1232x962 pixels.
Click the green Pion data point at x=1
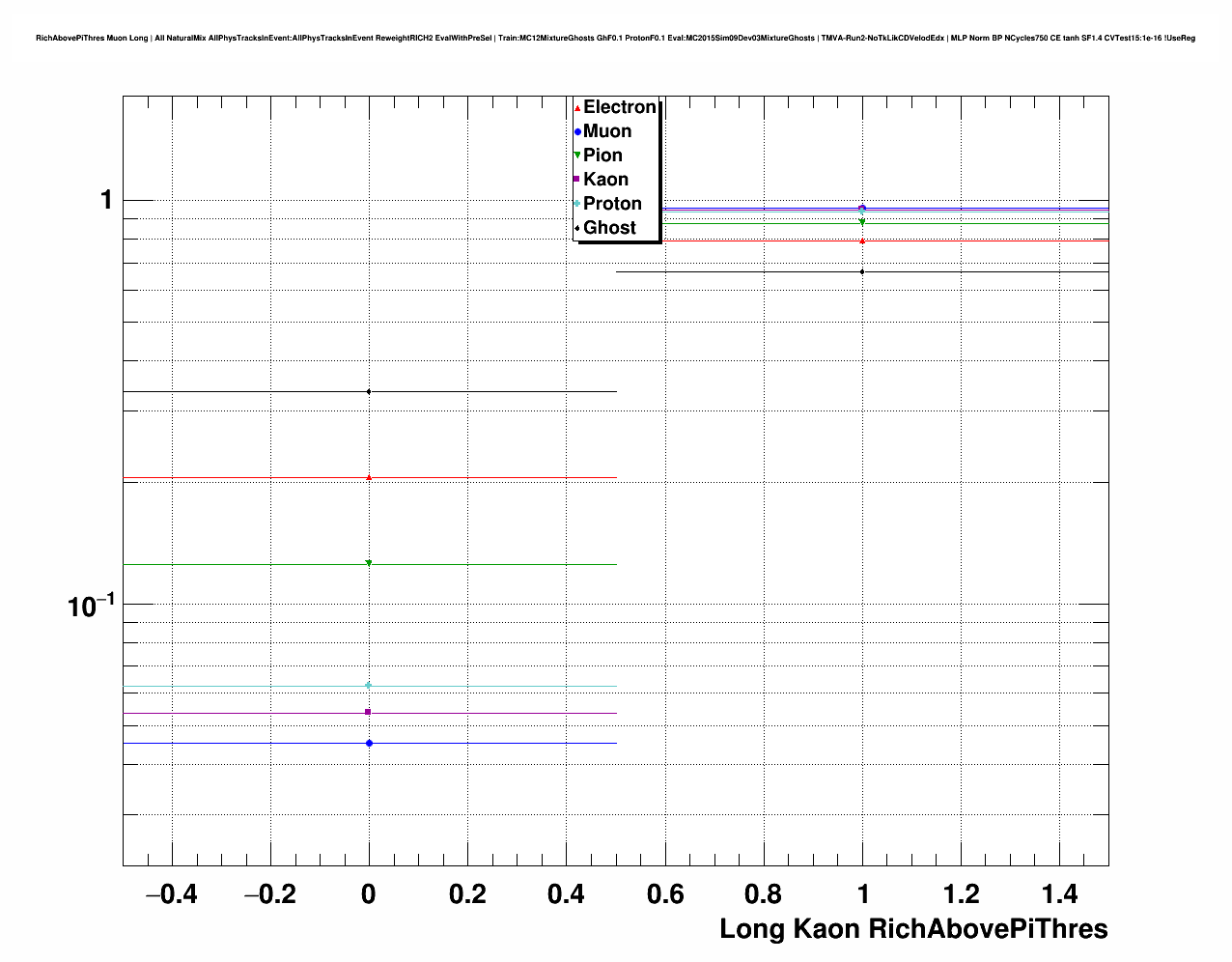[x=862, y=222]
